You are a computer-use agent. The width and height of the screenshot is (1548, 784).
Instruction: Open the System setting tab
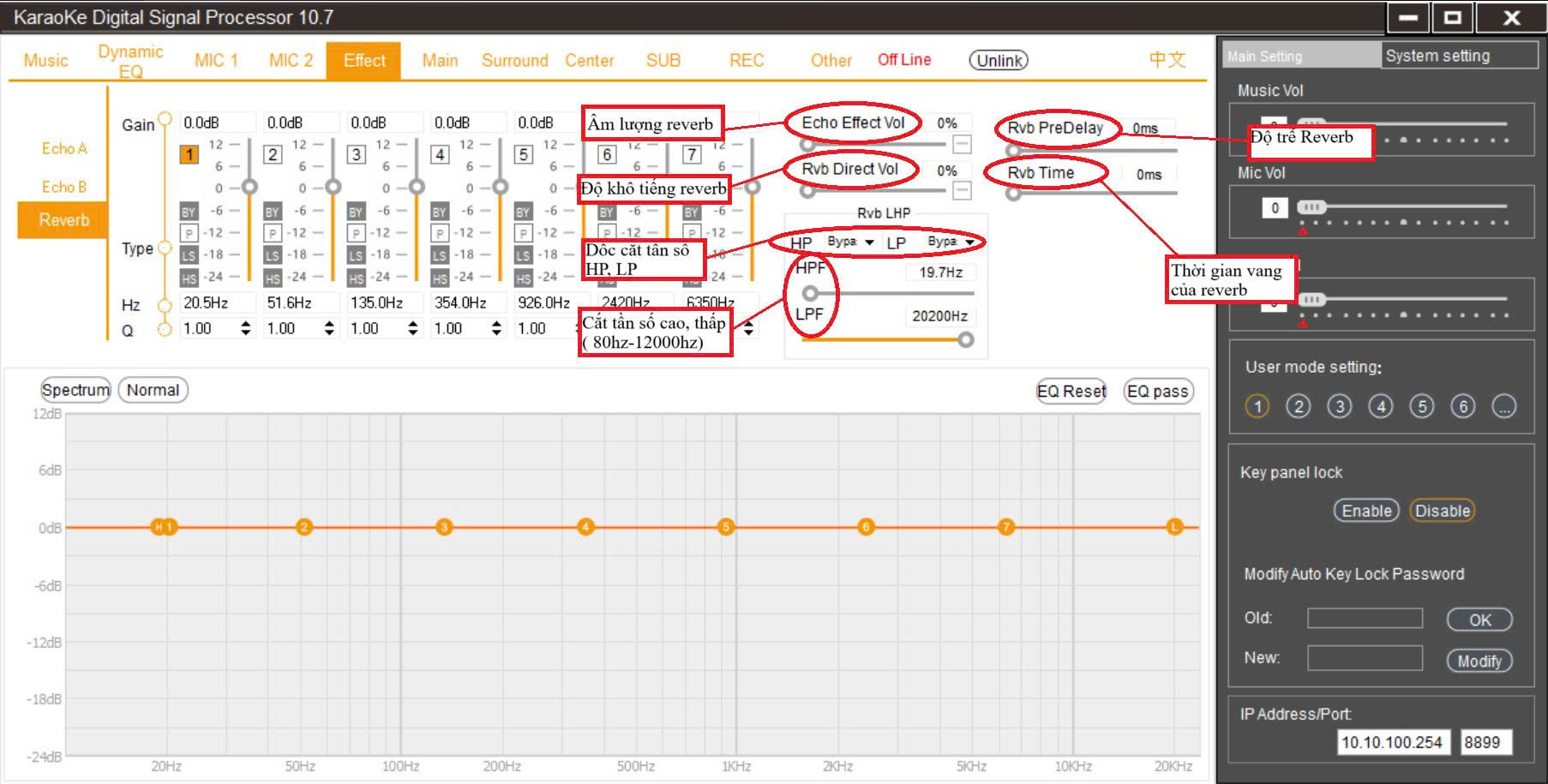(1459, 56)
